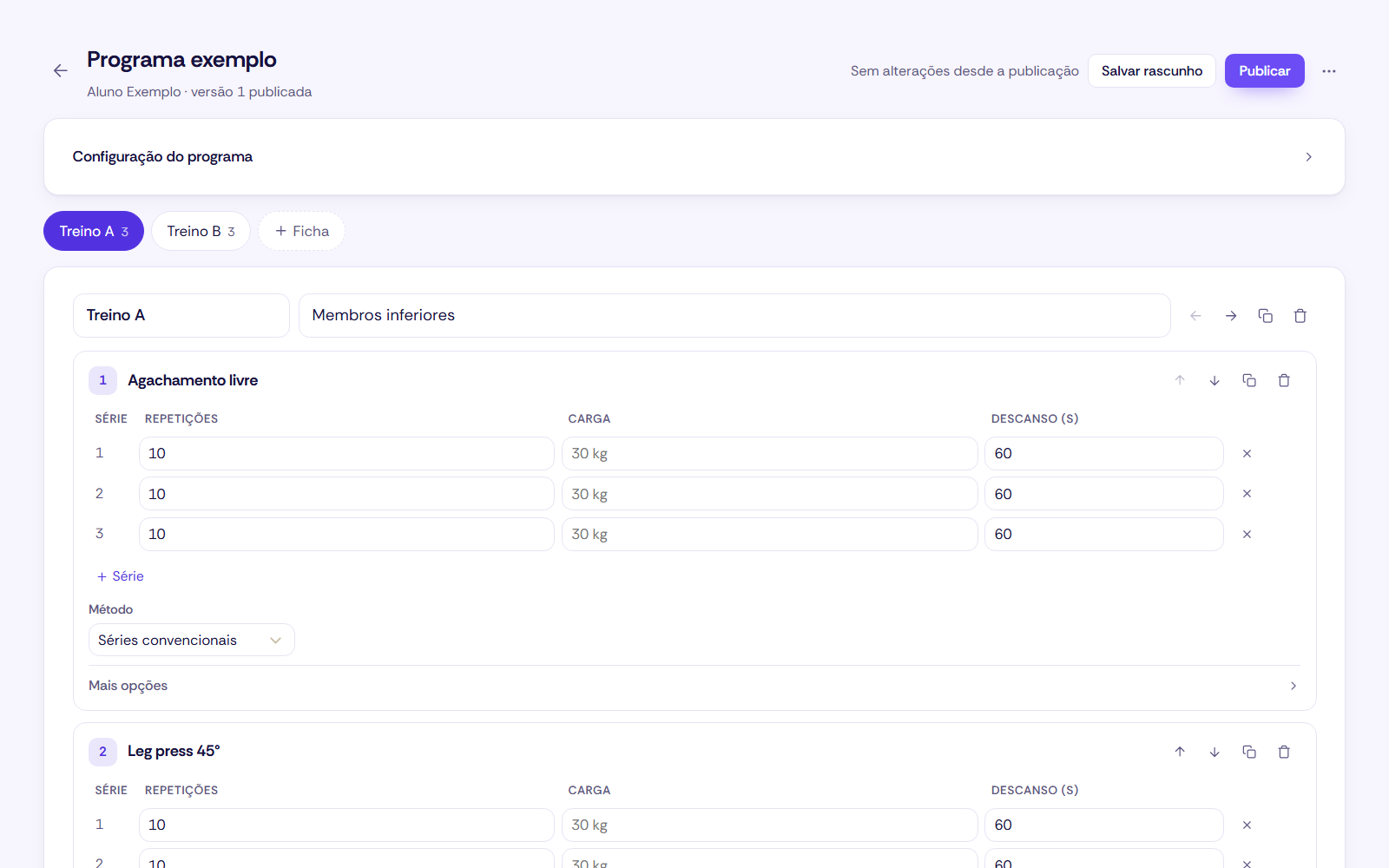Delete the Agachamento livre exercise
The image size is (1389, 868).
coord(1284,380)
